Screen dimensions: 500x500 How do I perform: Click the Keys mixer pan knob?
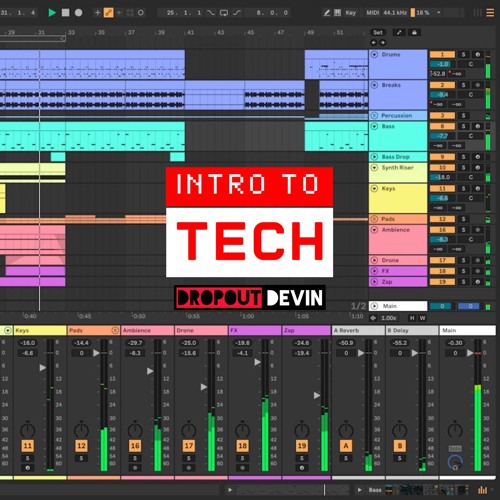point(28,429)
